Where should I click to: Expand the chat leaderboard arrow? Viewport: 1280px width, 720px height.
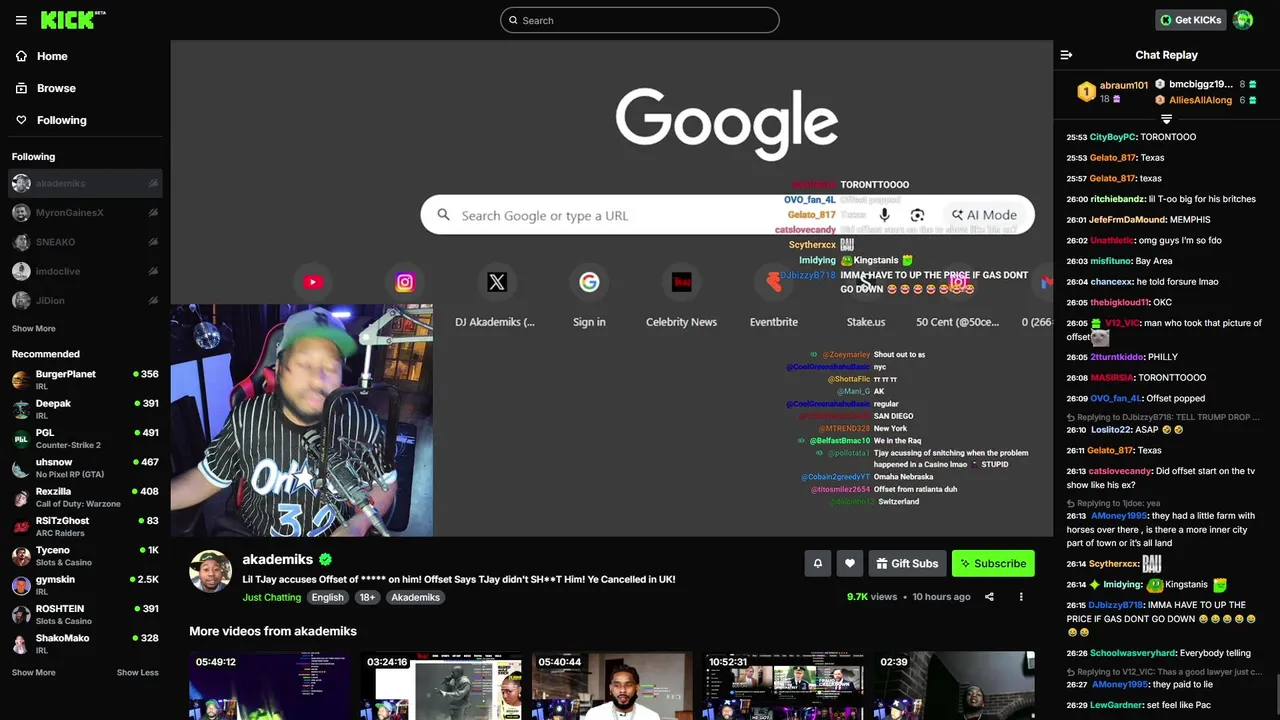coord(1166,119)
